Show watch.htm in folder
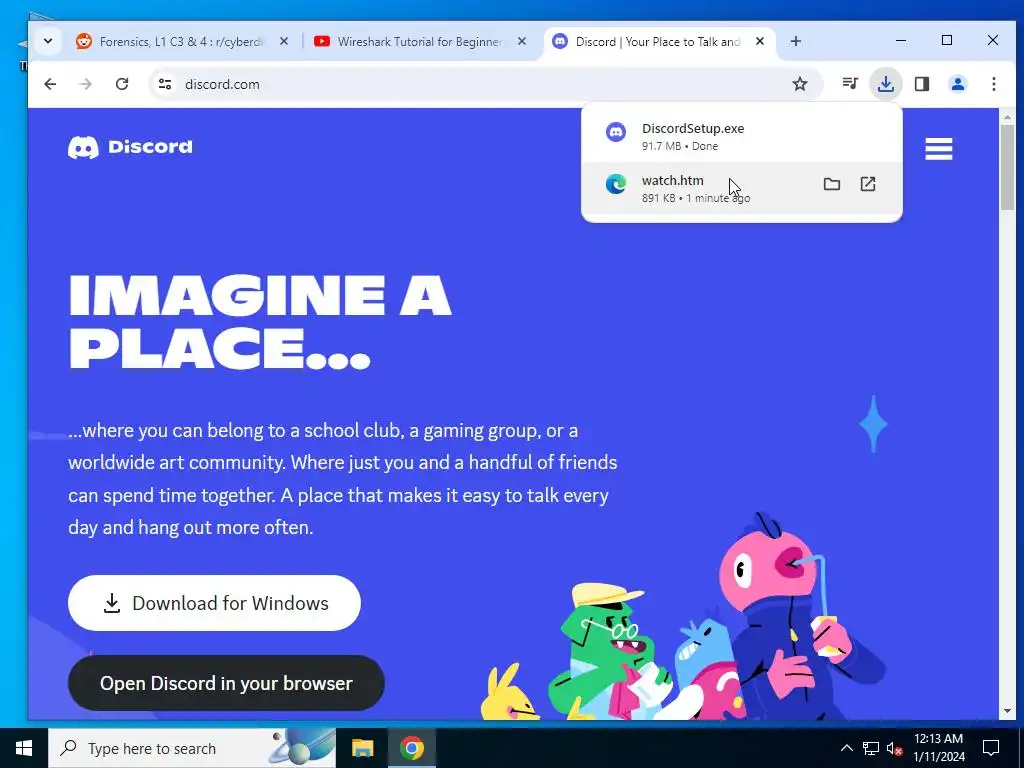The image size is (1024, 768). (831, 184)
